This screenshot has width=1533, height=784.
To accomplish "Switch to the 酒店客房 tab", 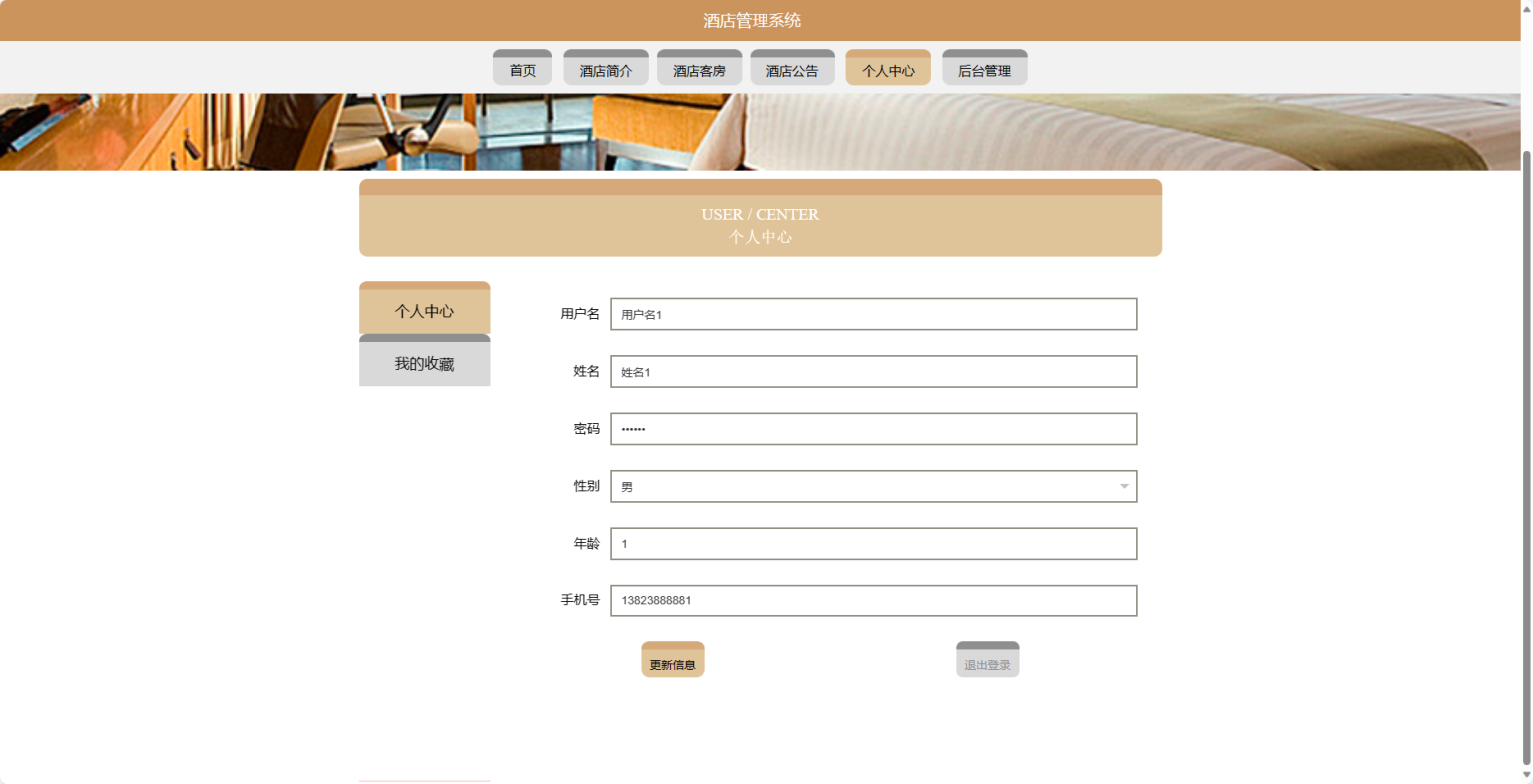I will pyautogui.click(x=699, y=69).
